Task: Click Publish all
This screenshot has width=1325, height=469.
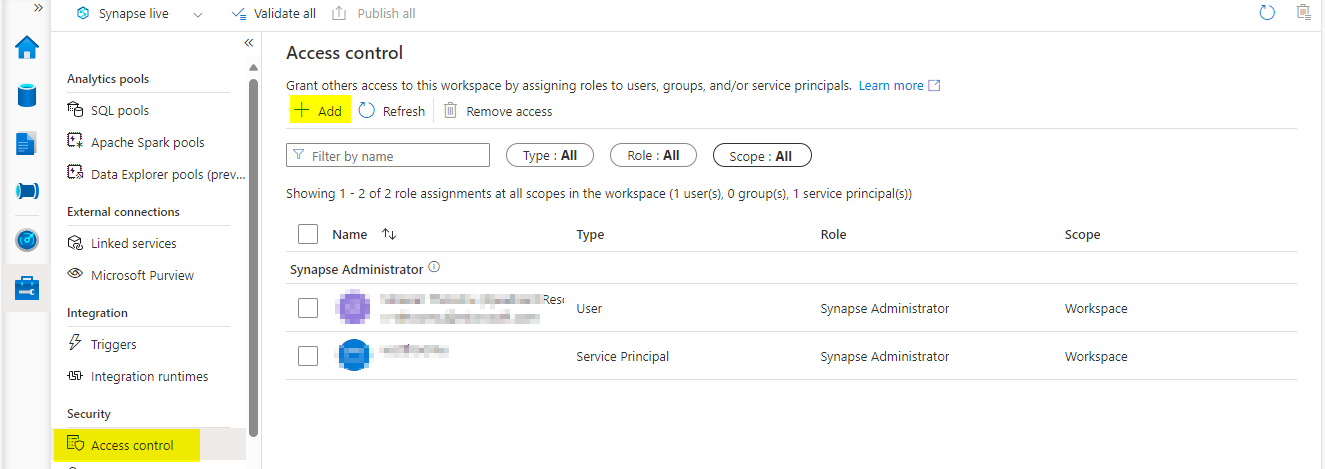Action: 372,14
